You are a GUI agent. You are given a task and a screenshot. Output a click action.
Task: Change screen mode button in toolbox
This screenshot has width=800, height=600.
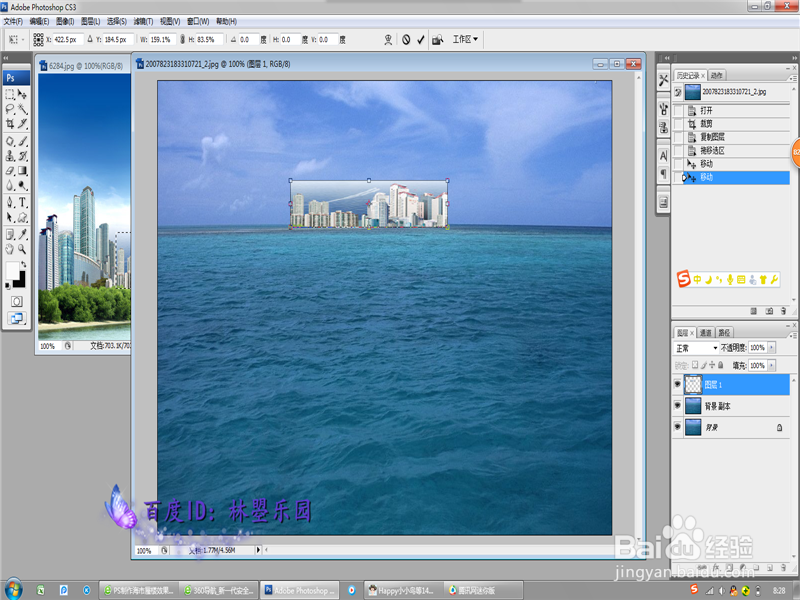point(16,318)
